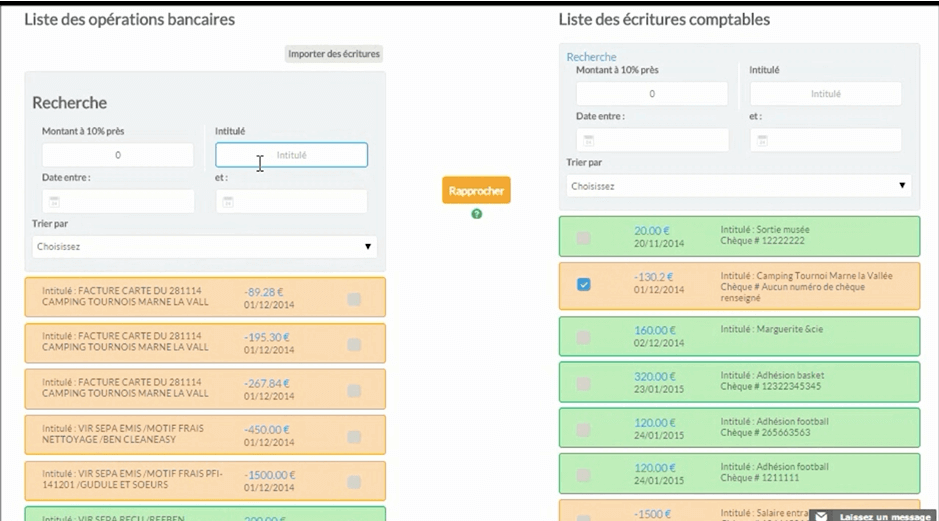Click the green help icon below Rapprocher
This screenshot has width=939, height=521.
click(477, 214)
